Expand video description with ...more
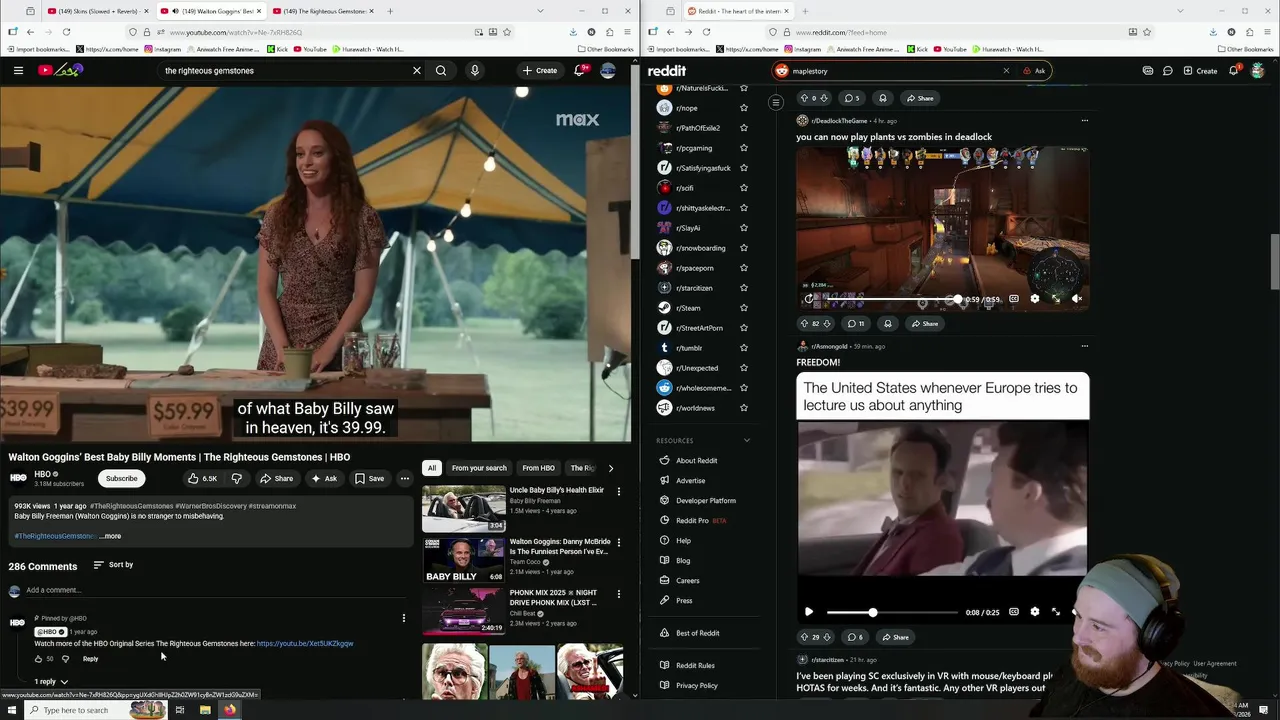 coord(110,536)
